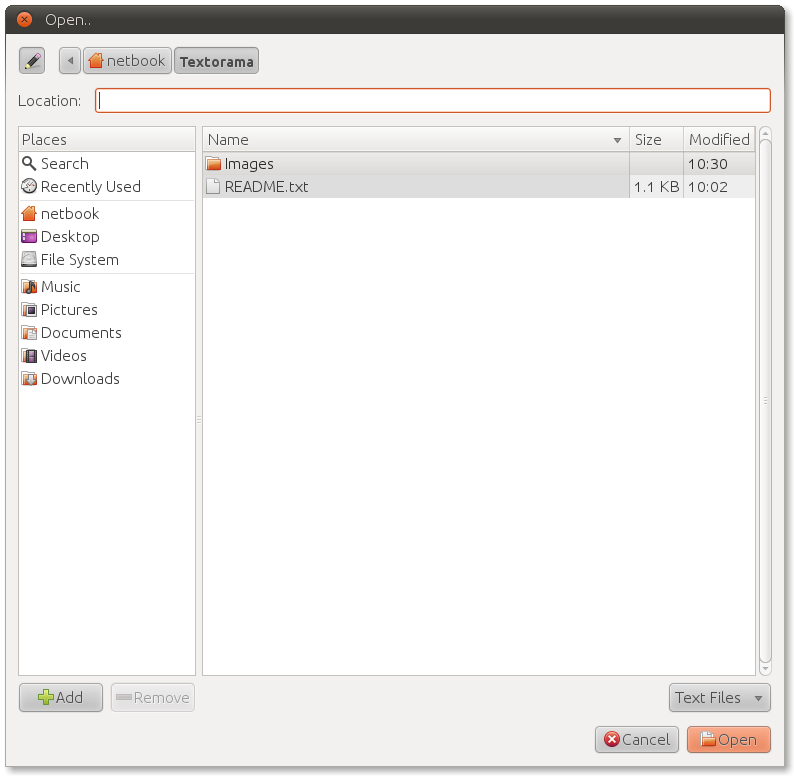Open Videos bookmark

[106, 356]
